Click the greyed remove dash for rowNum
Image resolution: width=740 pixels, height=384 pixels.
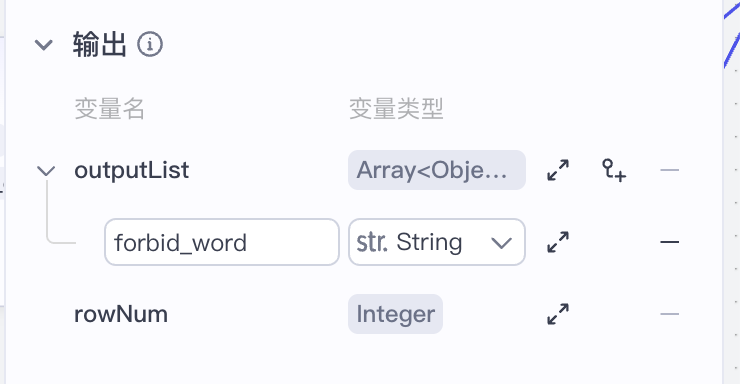click(x=669, y=314)
